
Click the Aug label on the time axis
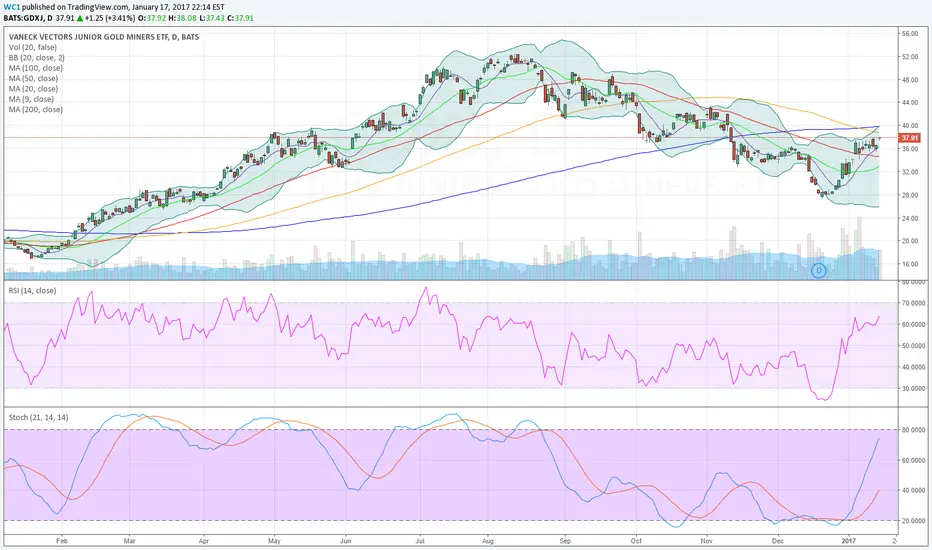[487, 542]
